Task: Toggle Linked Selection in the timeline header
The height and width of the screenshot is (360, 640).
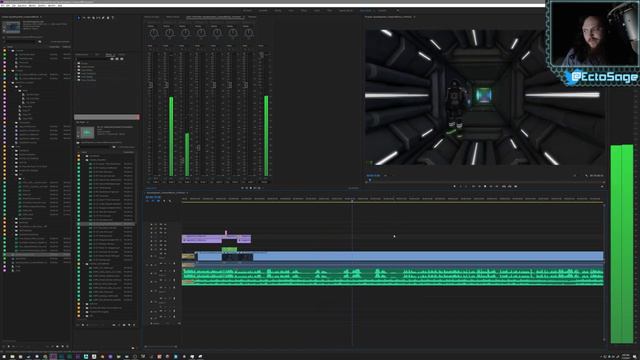Action: pyautogui.click(x=158, y=201)
